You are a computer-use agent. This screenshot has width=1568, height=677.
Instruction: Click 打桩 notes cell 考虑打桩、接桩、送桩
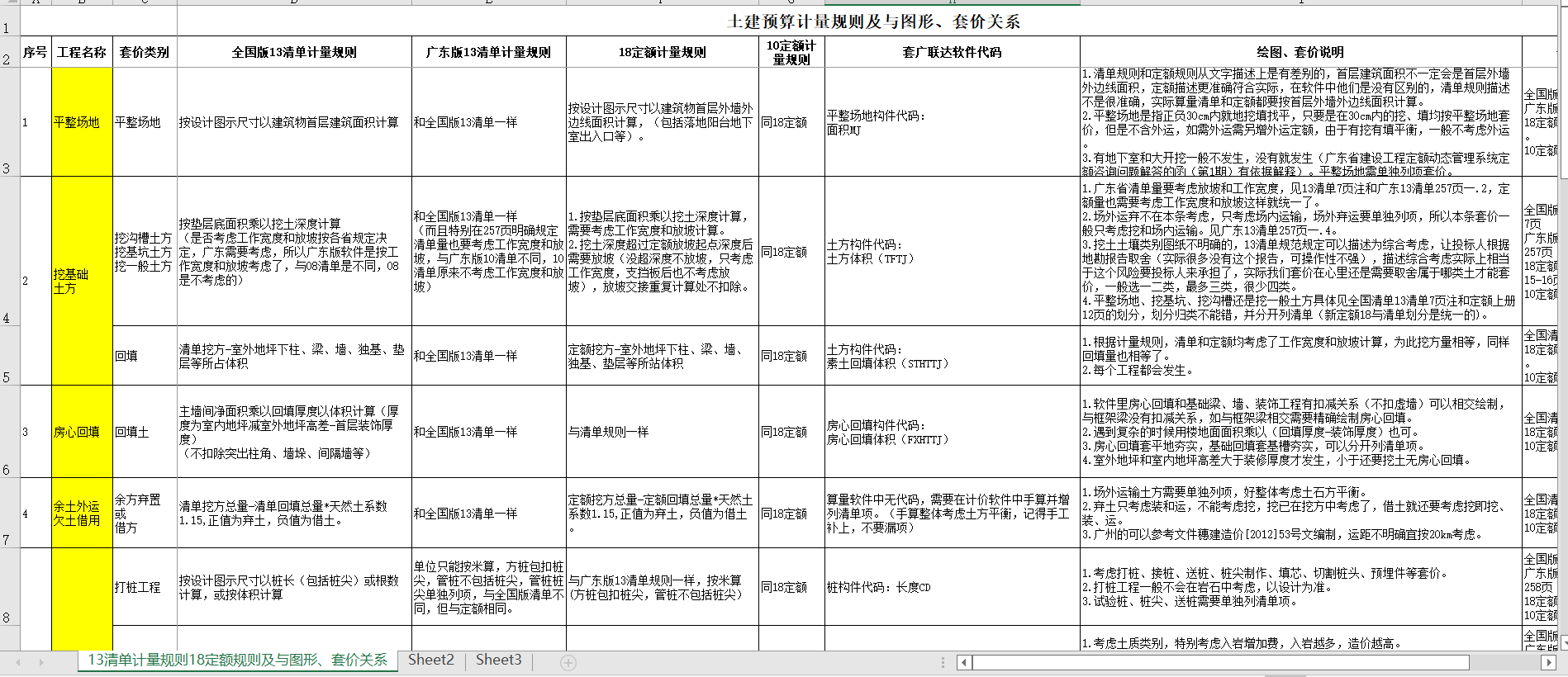1300,587
